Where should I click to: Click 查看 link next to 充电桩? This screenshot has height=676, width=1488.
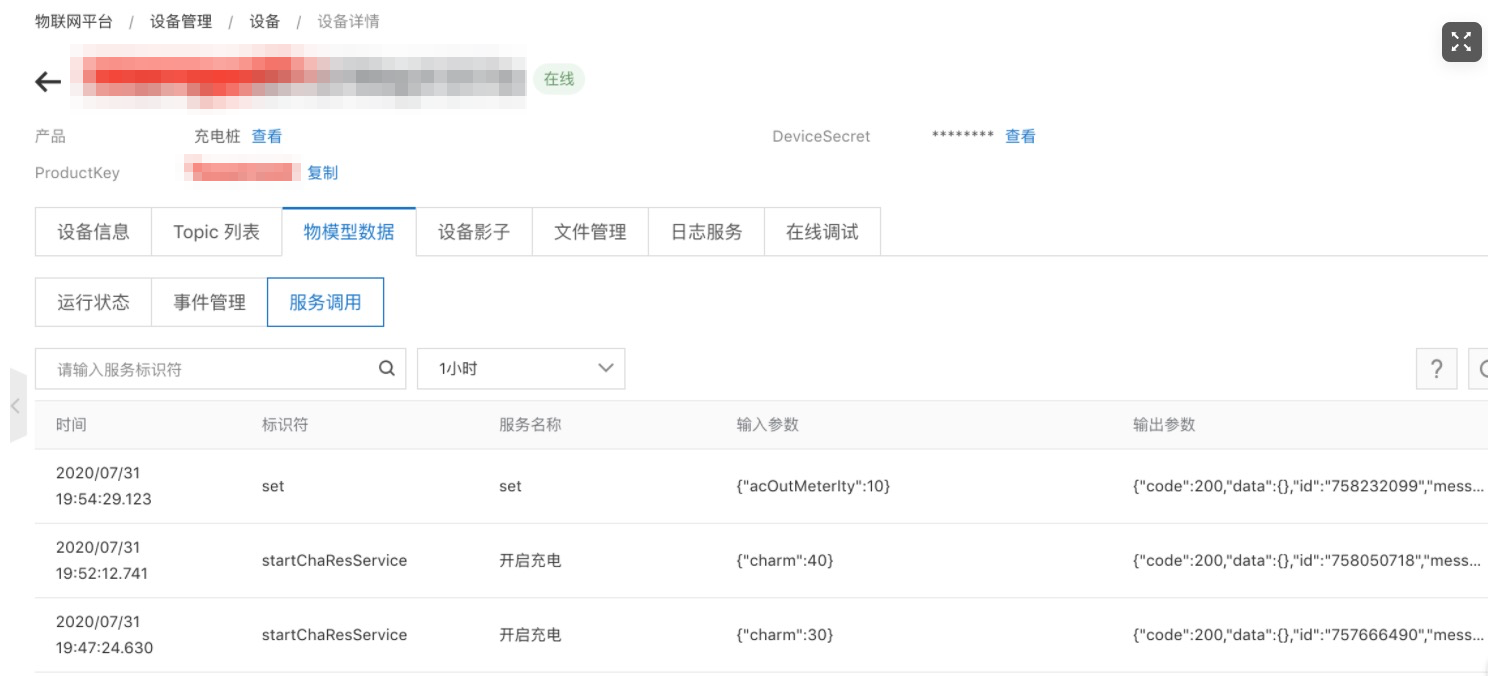coord(266,136)
